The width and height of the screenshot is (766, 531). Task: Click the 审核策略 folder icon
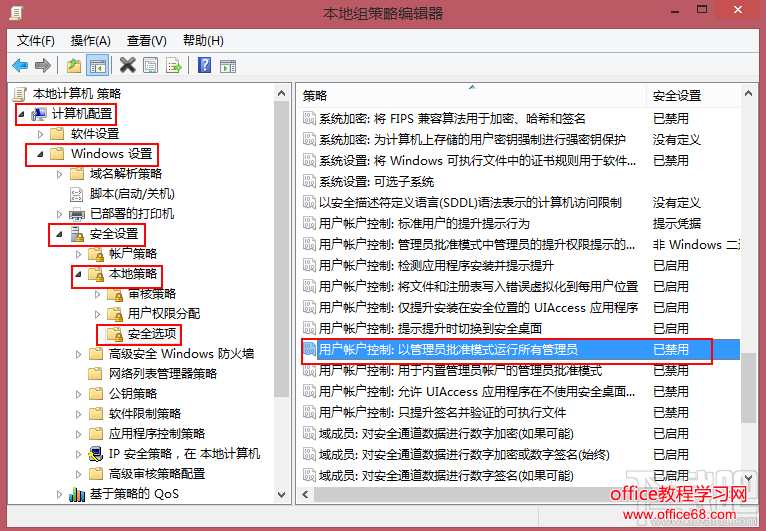[x=115, y=294]
